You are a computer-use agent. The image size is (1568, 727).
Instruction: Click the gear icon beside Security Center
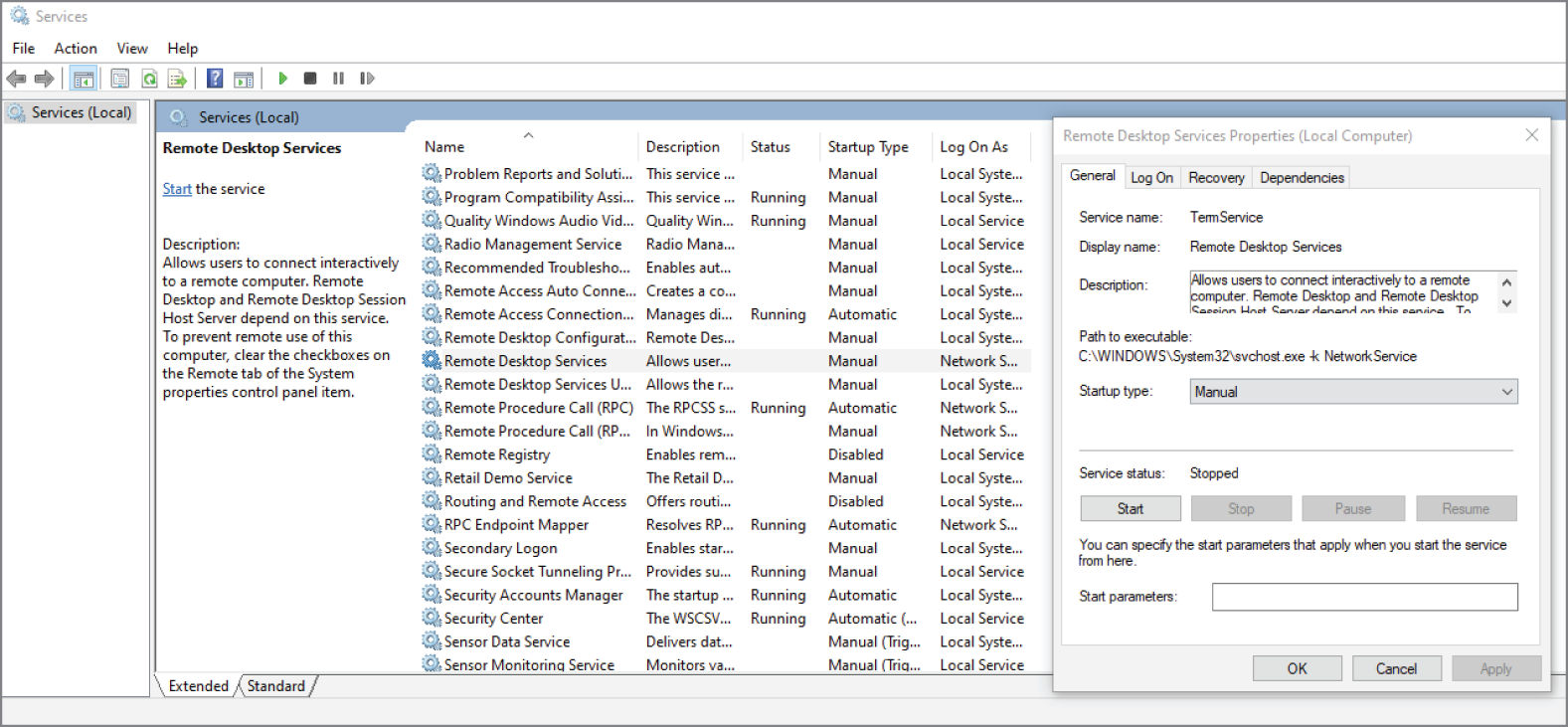tap(431, 618)
